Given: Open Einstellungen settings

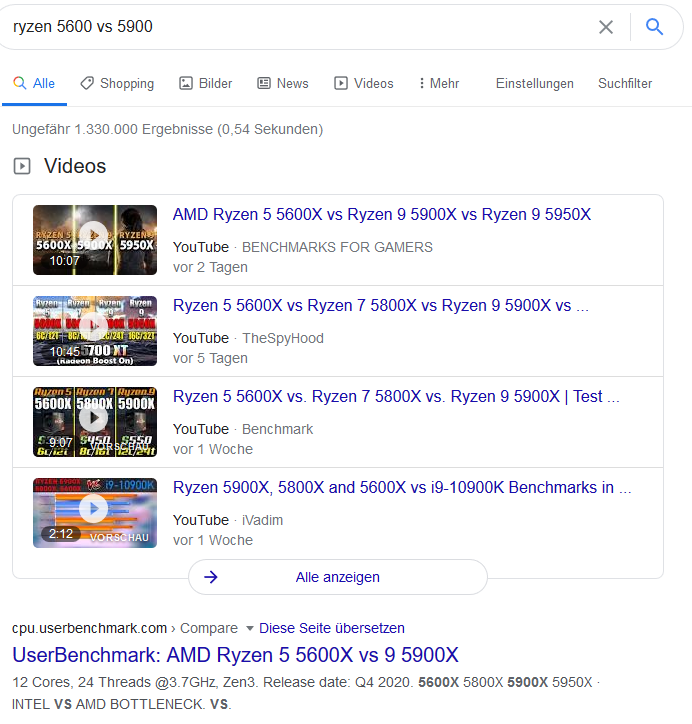Looking at the screenshot, I should point(535,84).
